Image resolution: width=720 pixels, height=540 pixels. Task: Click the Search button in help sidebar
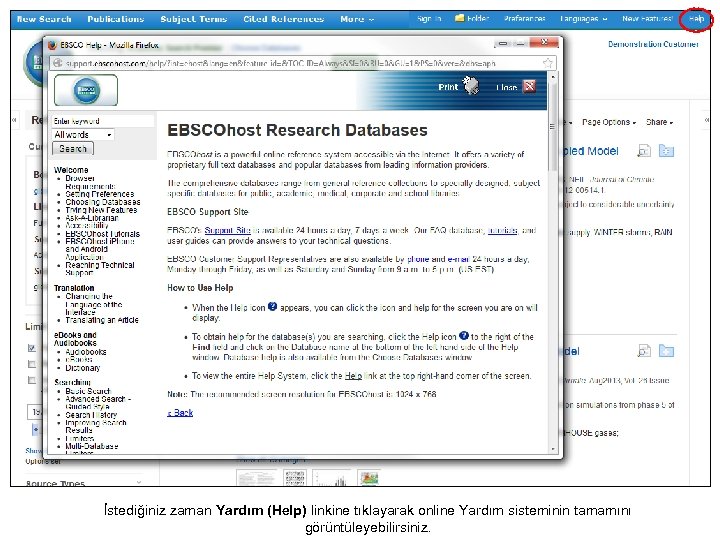[x=73, y=148]
